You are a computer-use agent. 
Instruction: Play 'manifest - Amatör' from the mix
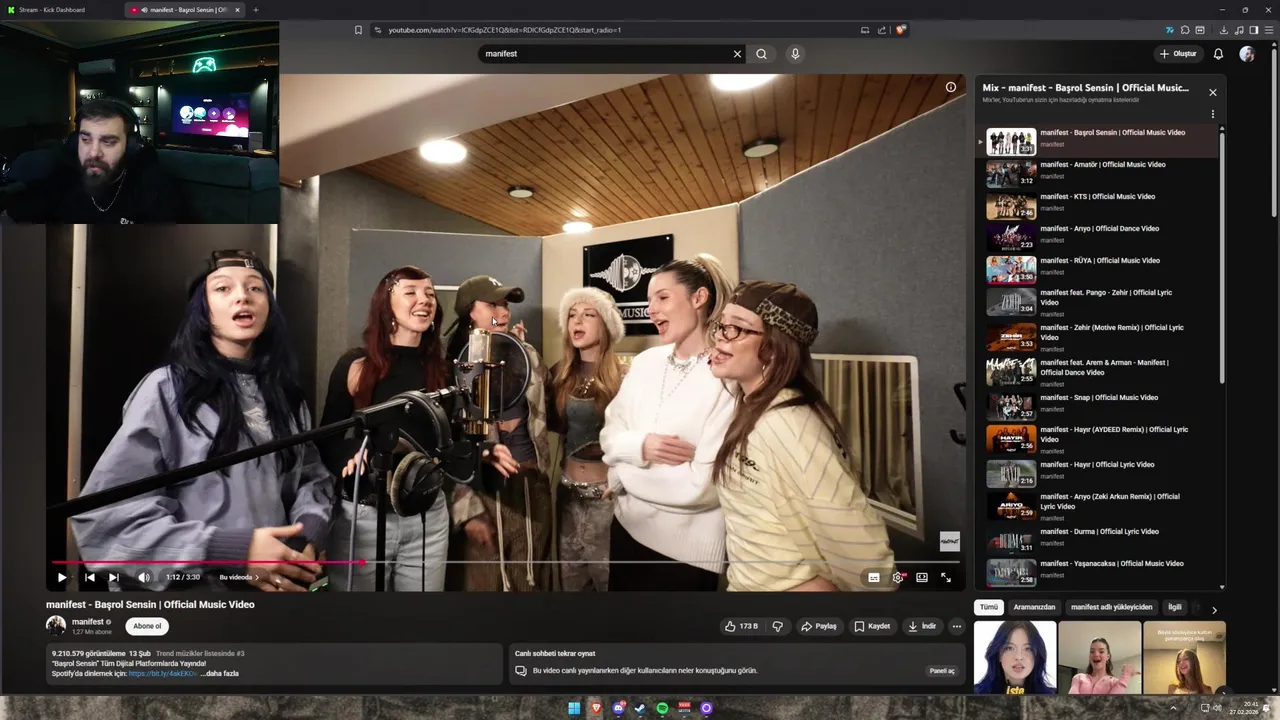point(1098,173)
